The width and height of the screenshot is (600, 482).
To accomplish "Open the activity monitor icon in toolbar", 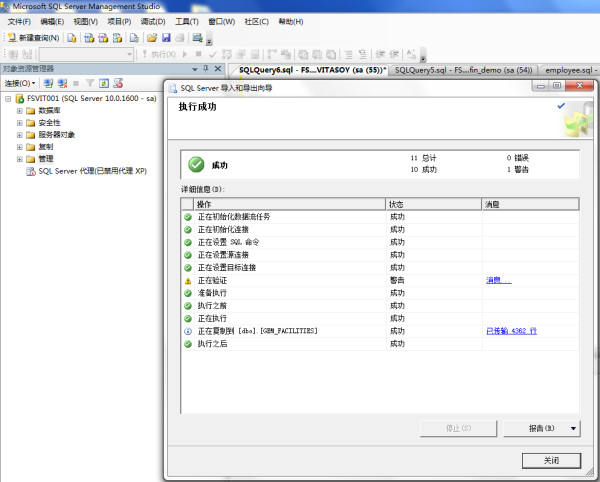I will [x=197, y=37].
